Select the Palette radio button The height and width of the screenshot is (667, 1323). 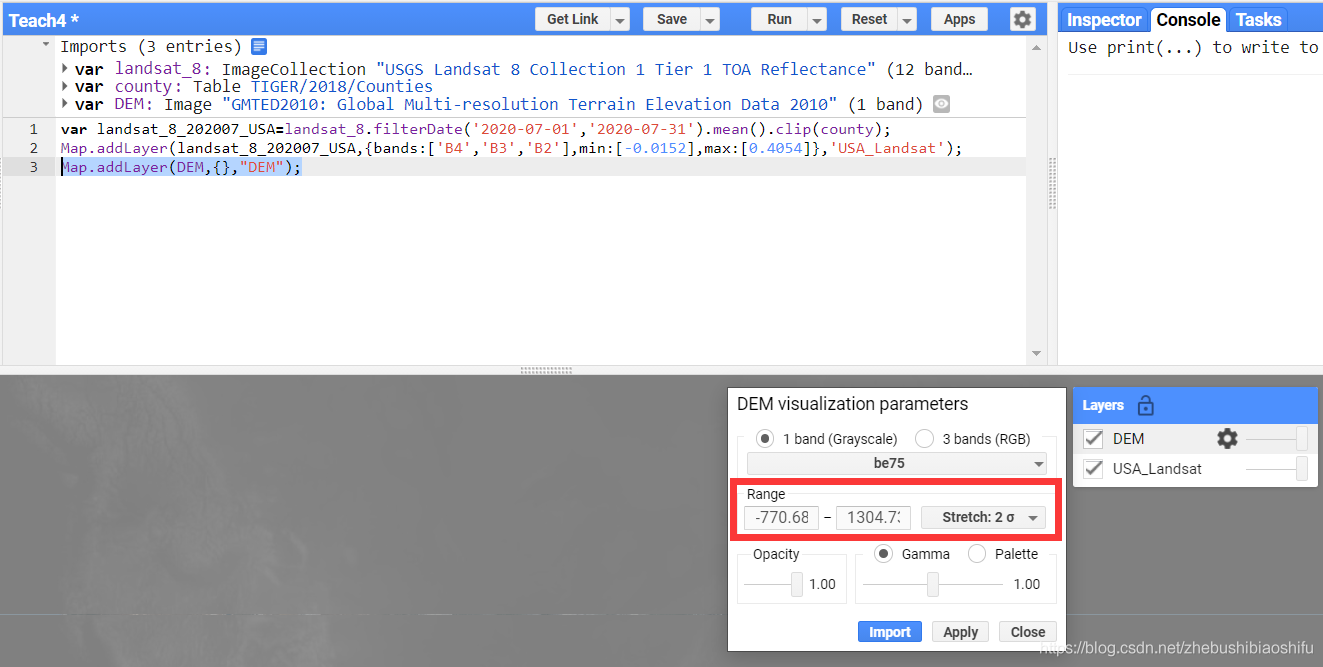(x=977, y=554)
